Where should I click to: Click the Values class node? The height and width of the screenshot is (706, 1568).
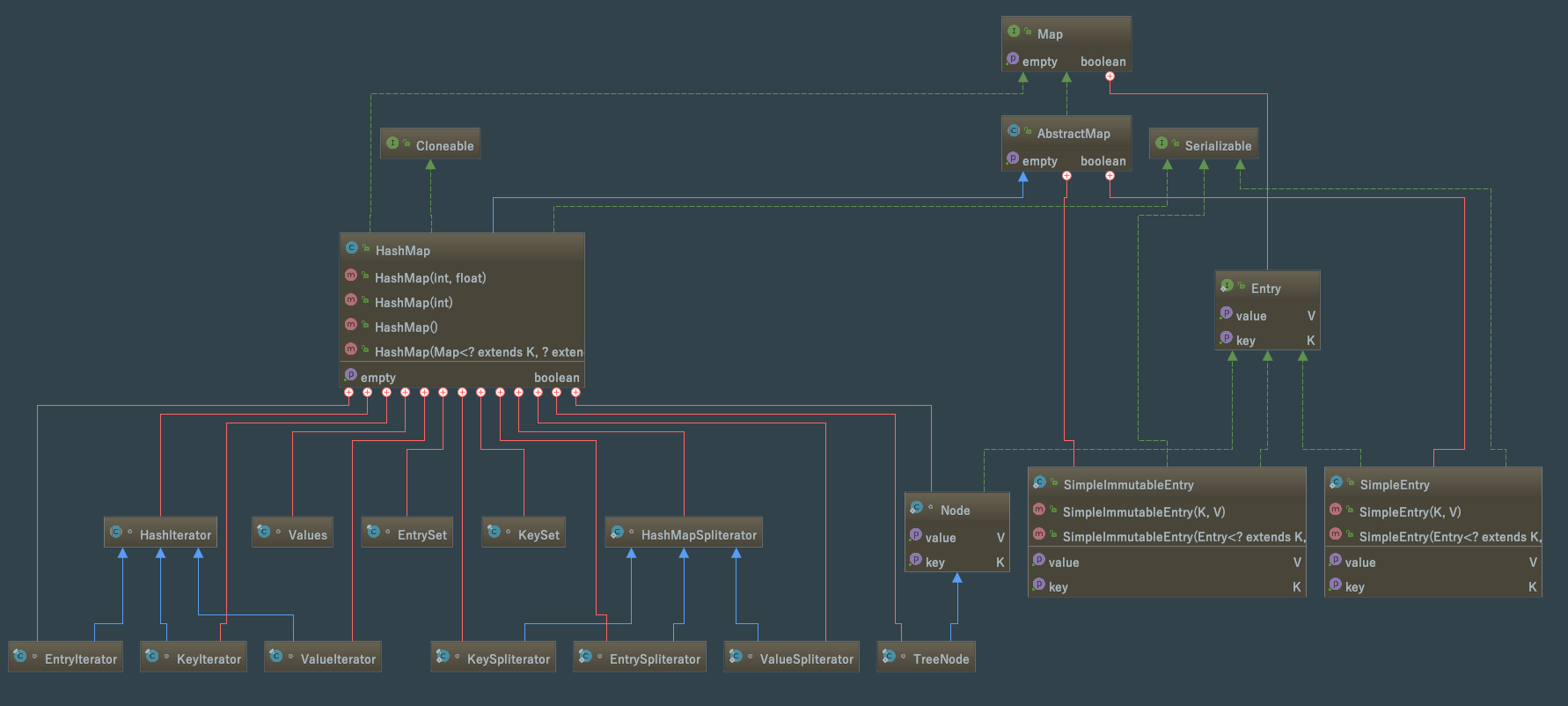point(292,533)
